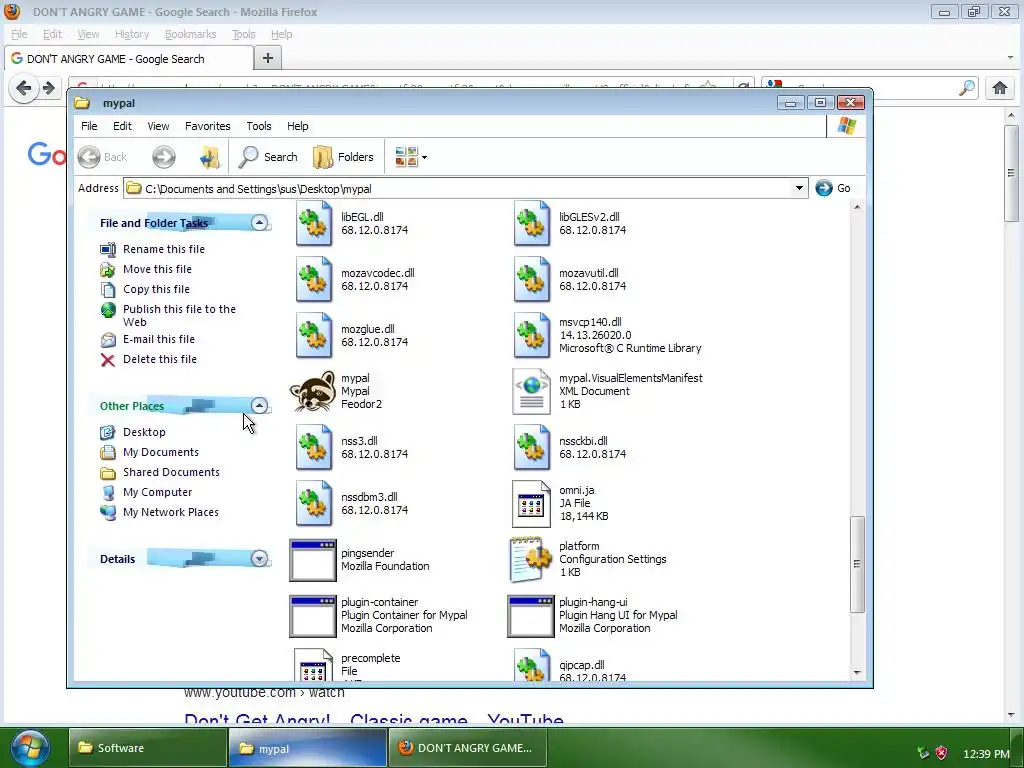The width and height of the screenshot is (1024, 768).
Task: Select the nssckbi.dll file icon
Action: [532, 447]
